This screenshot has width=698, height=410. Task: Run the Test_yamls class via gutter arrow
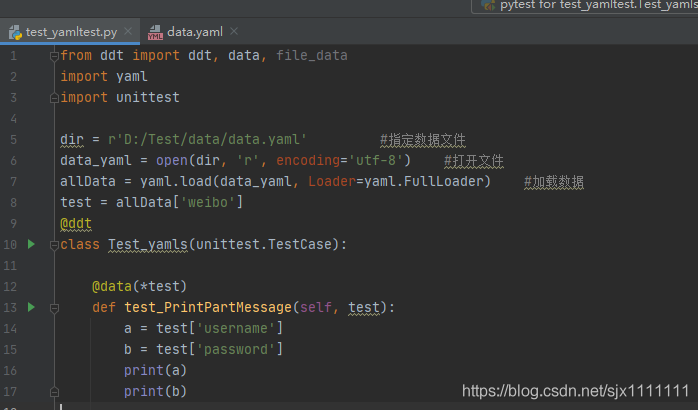31,244
